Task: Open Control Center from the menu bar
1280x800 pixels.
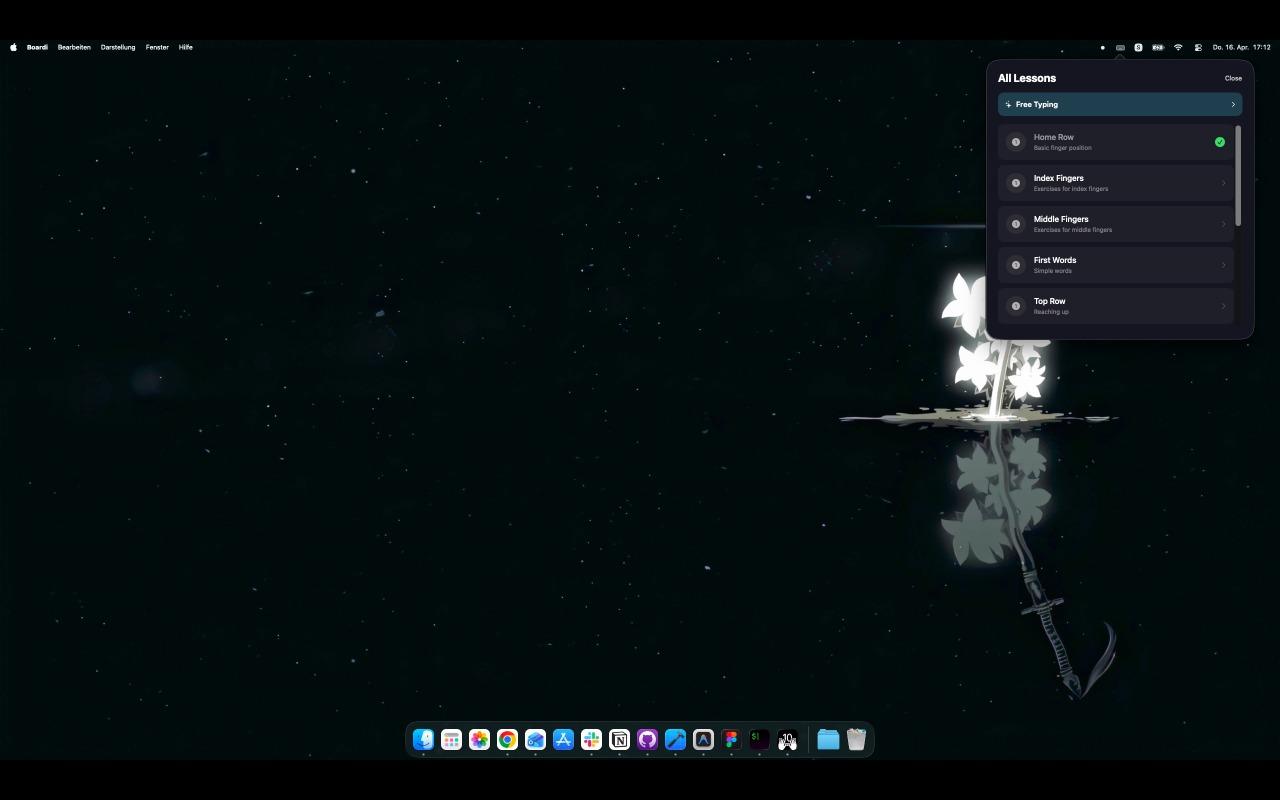Action: click(x=1198, y=47)
